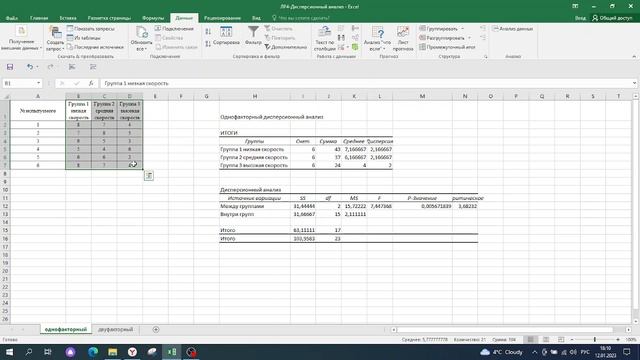The height and width of the screenshot is (360, 640).
Task: Click Промежуточный итог button
Action: [x=447, y=47]
